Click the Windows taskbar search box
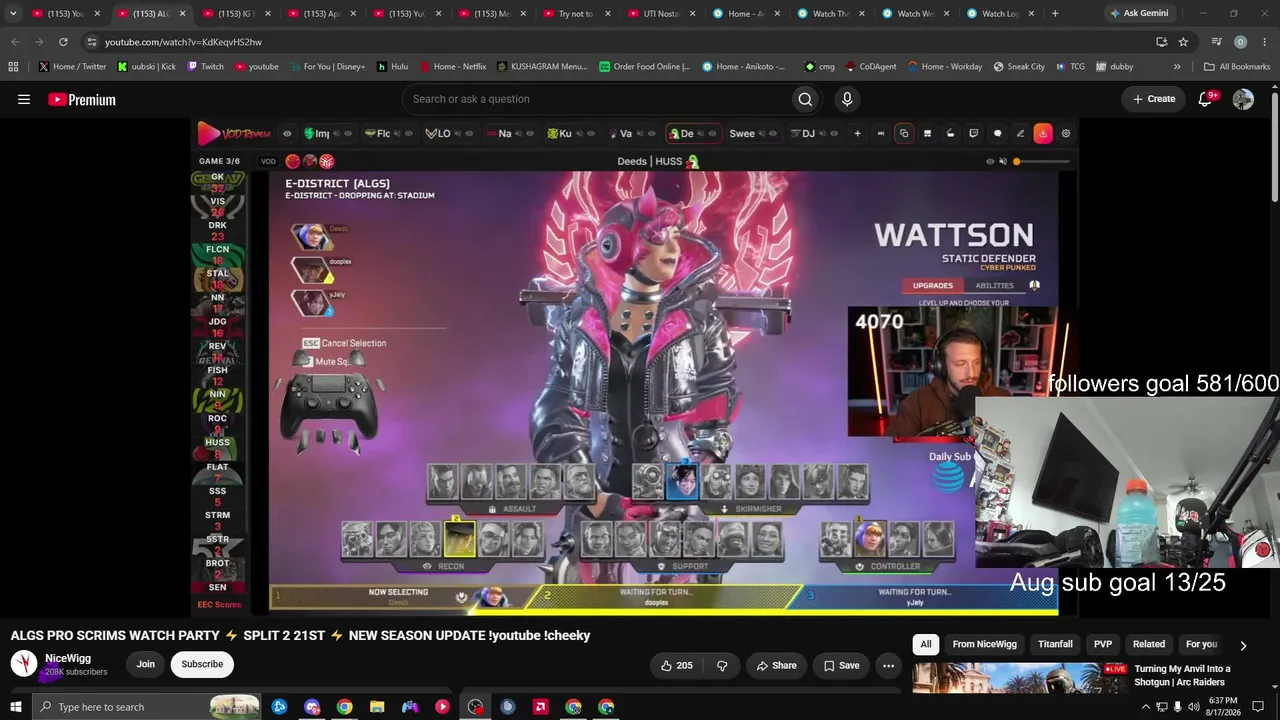The image size is (1280, 720). coord(146,707)
